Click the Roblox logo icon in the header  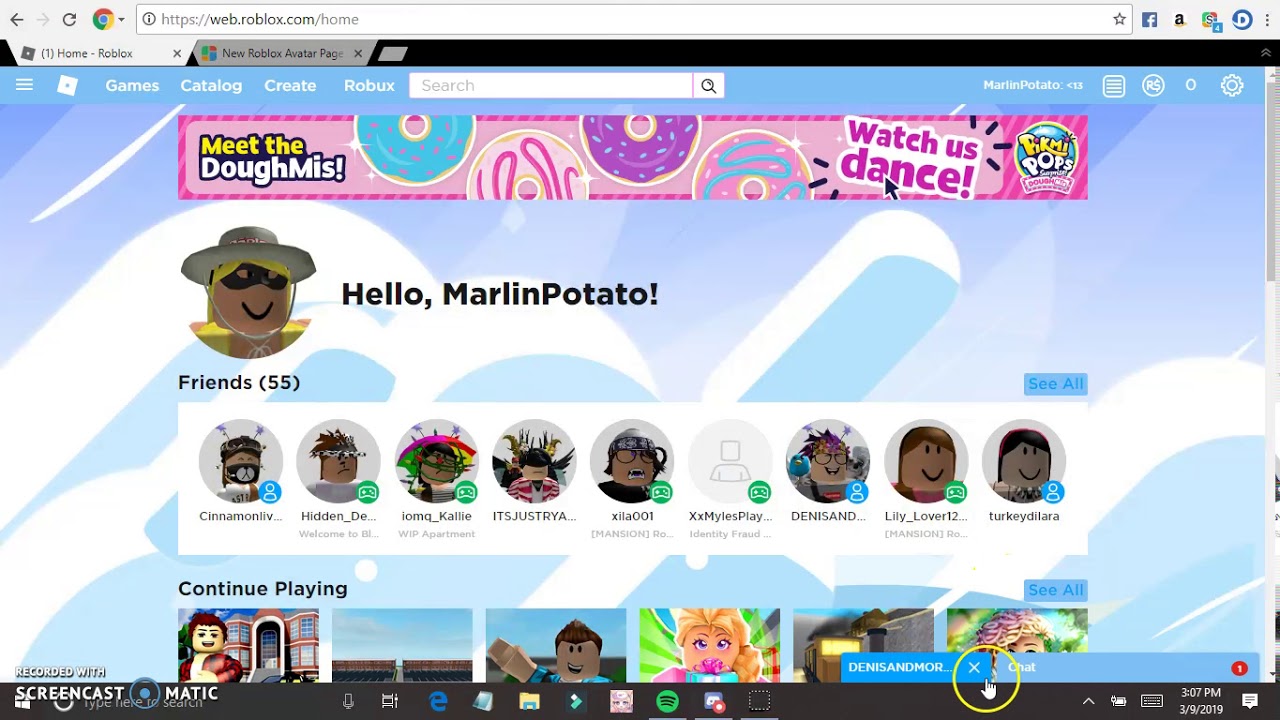[x=67, y=85]
